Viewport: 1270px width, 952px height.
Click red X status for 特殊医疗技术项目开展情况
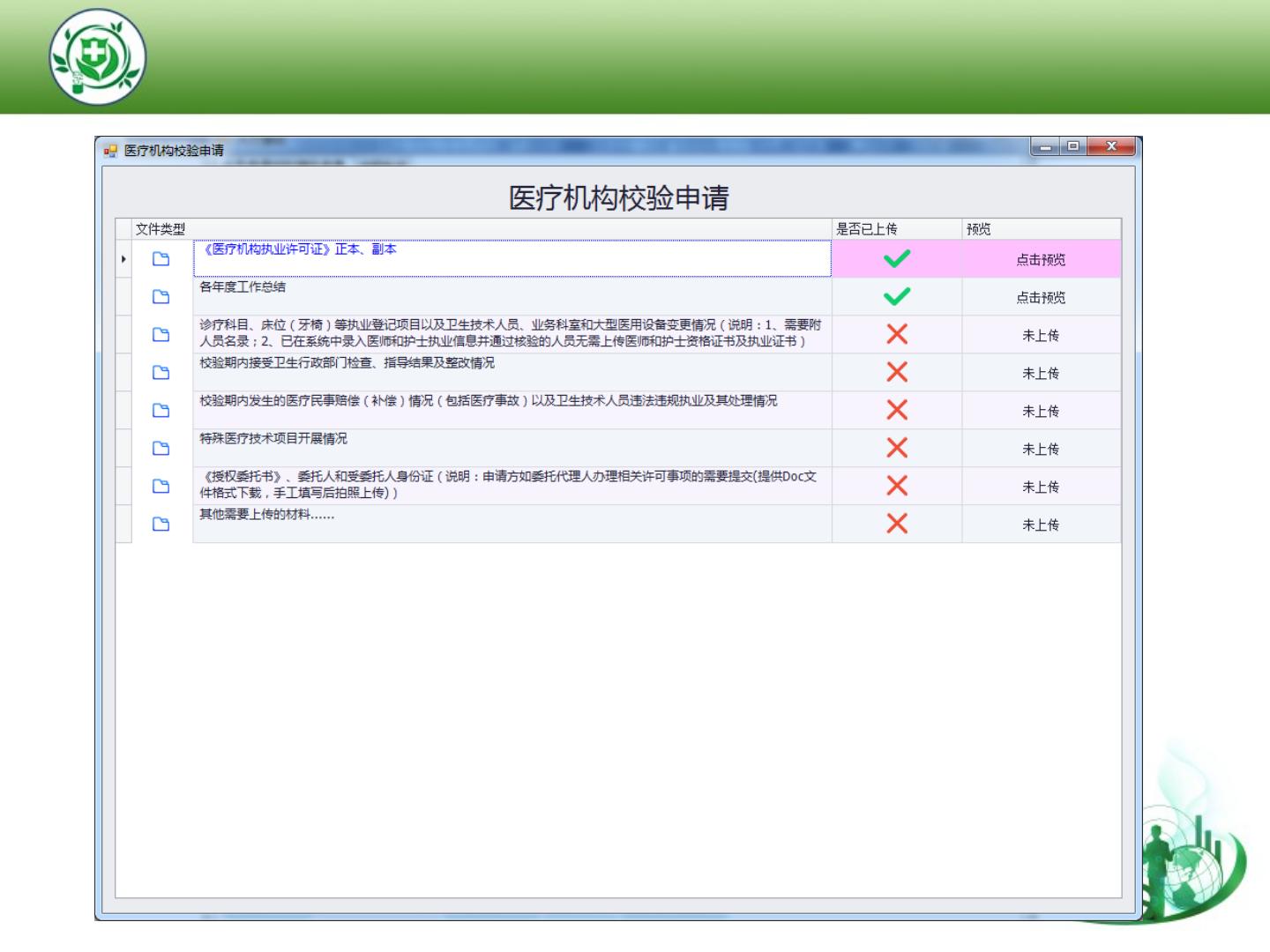896,449
